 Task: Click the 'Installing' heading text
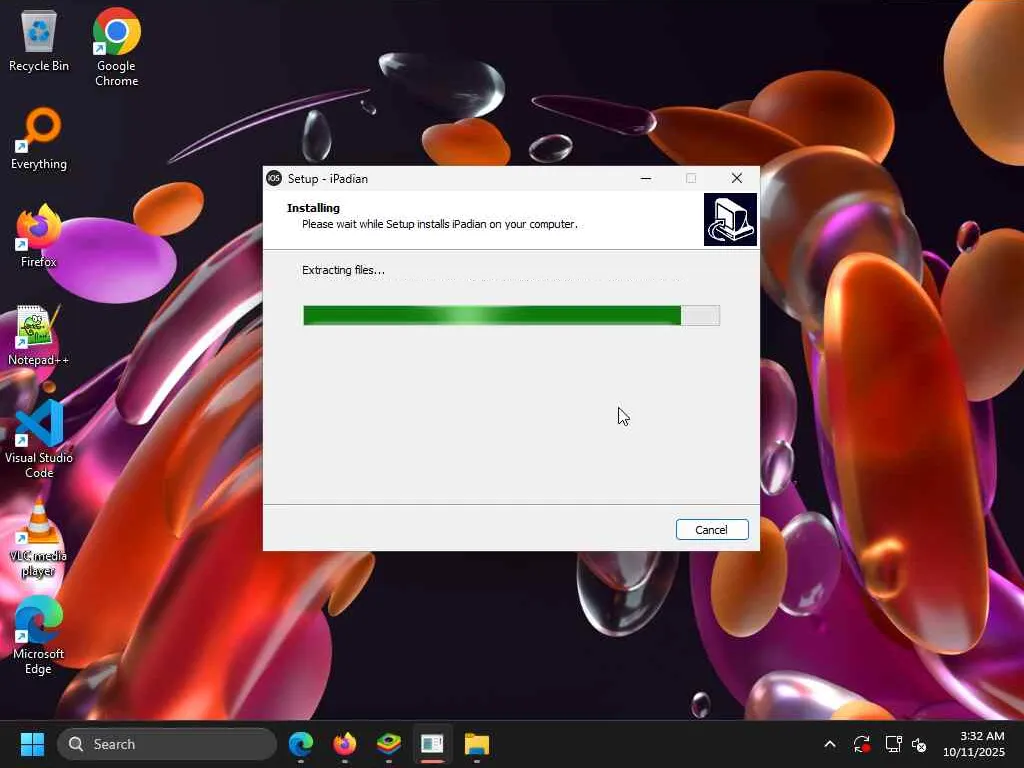click(x=313, y=208)
